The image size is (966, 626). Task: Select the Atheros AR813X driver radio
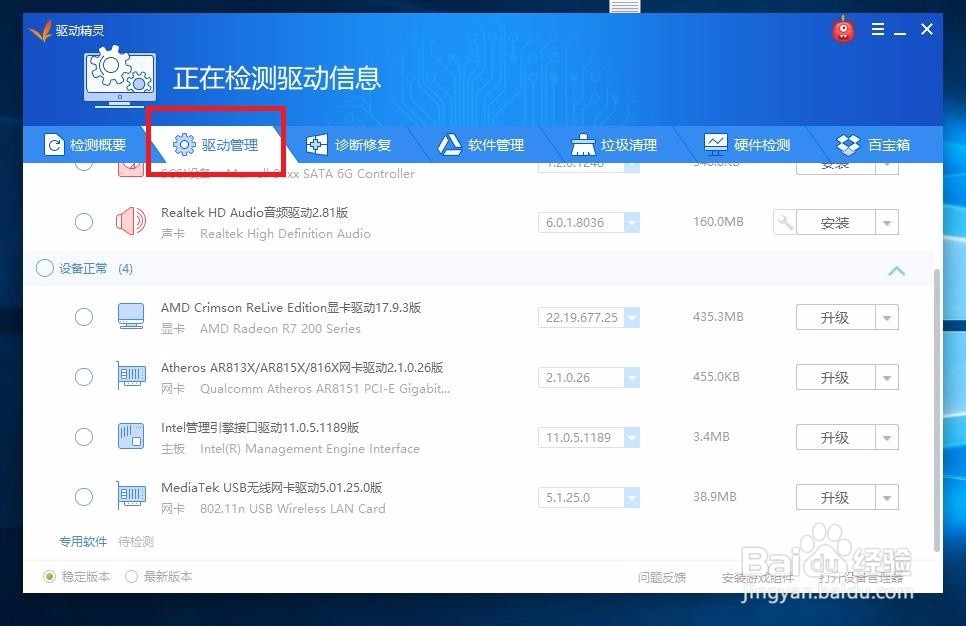(84, 376)
